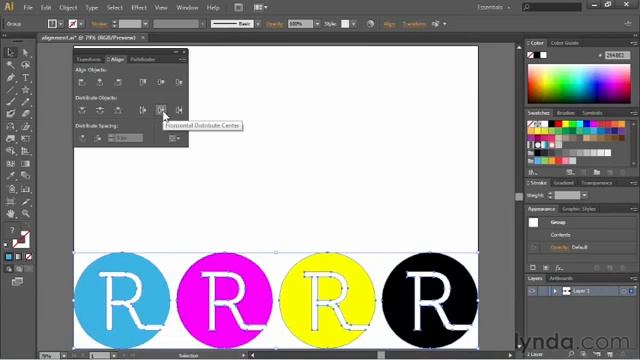The image size is (640, 360).
Task: Open Arrange Documents dropdown in menu bar
Action: point(260,7)
